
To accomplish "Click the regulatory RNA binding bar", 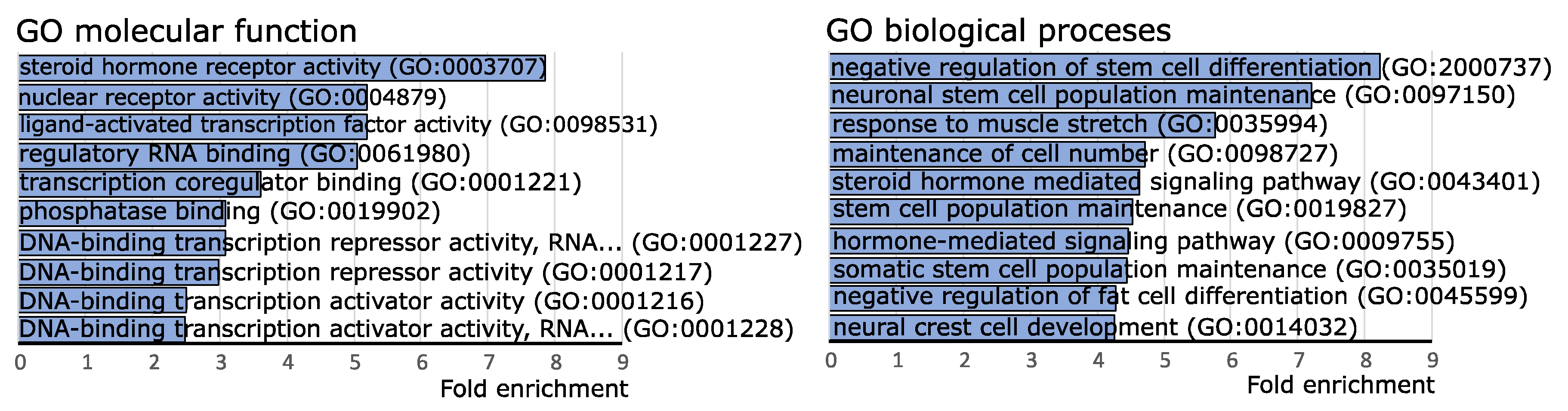I will [x=188, y=154].
